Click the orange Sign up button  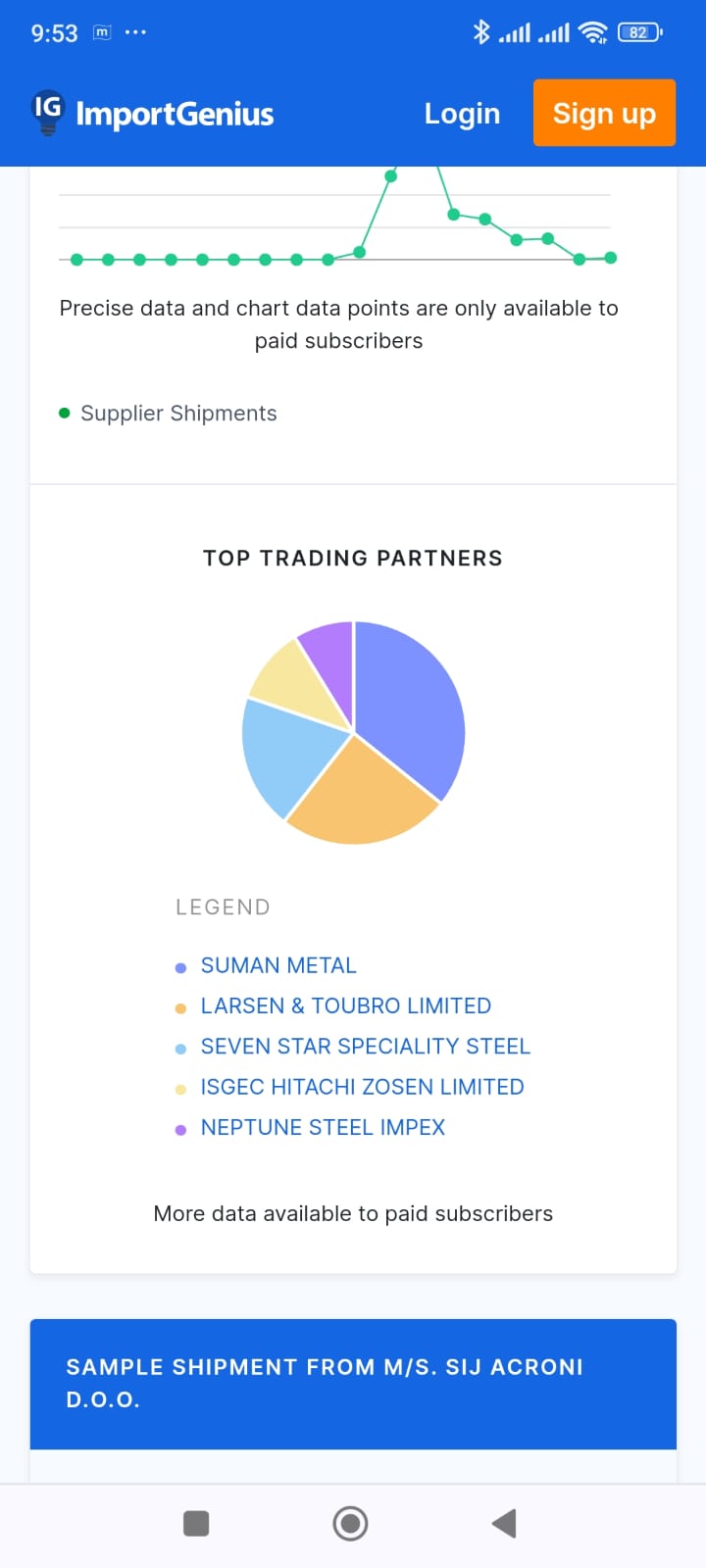coord(604,113)
